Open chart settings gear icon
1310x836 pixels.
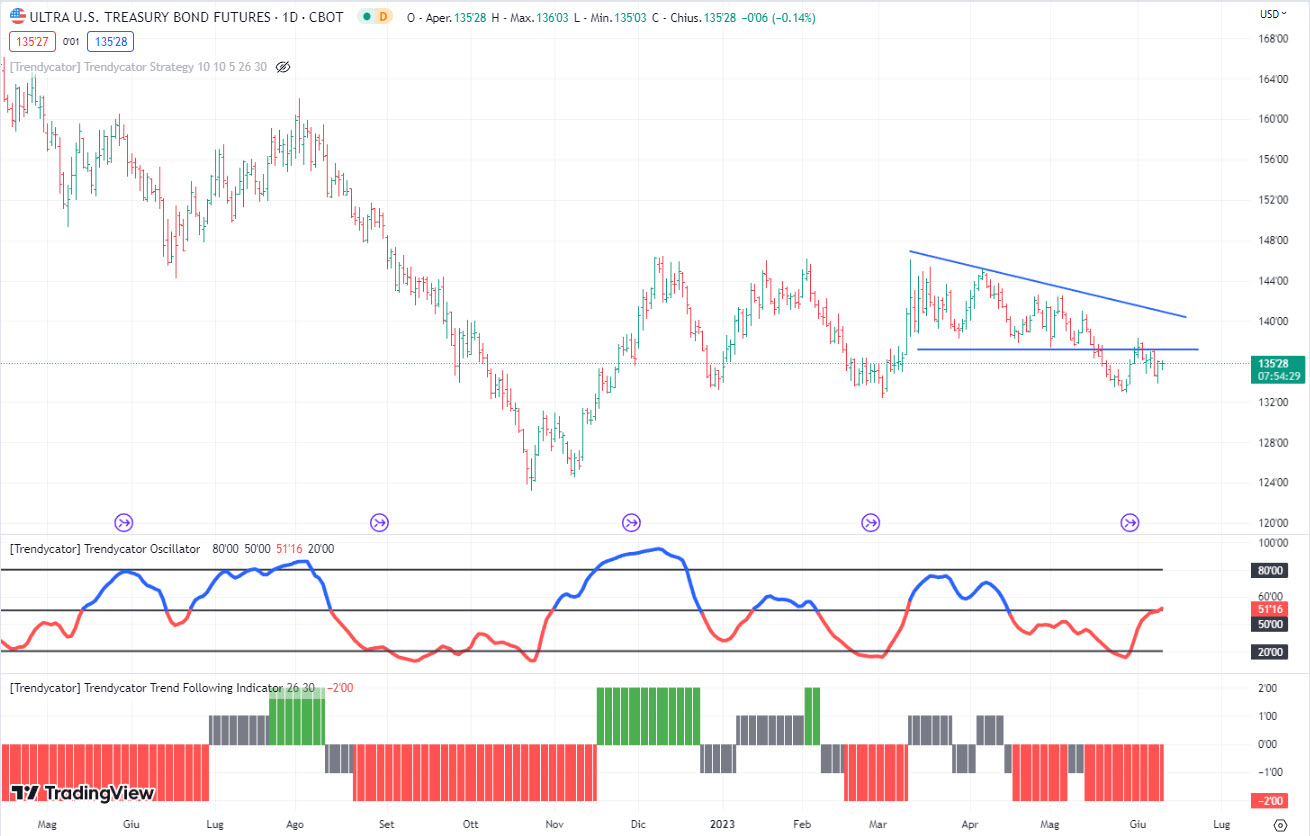(x=1279, y=825)
